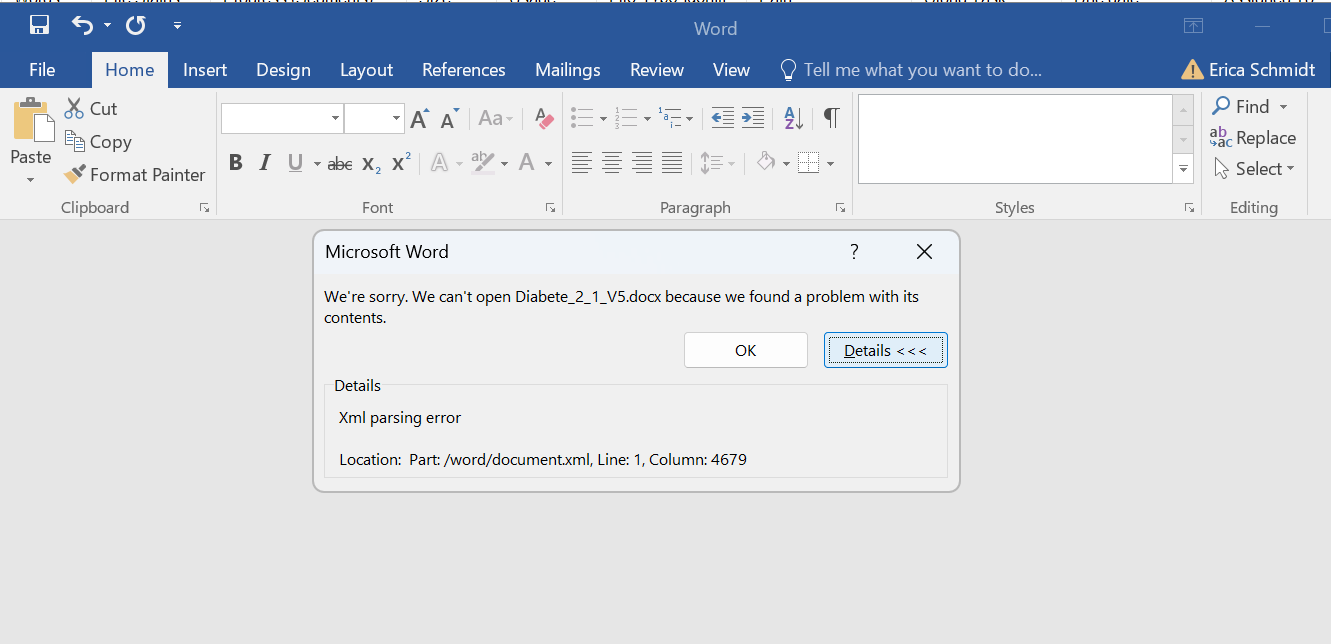Select the Format Painter tool

[134, 174]
